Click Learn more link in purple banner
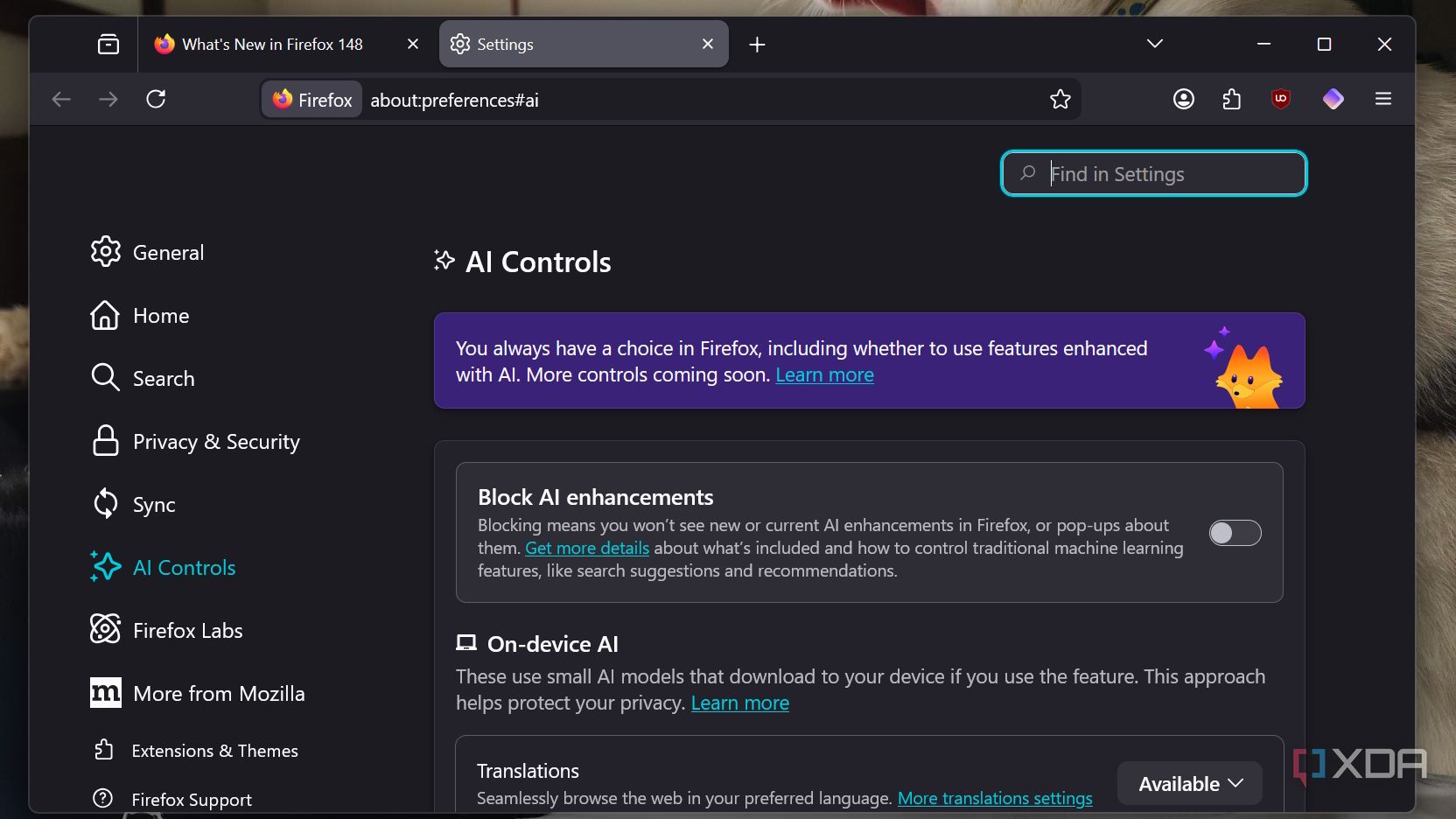 click(x=824, y=374)
